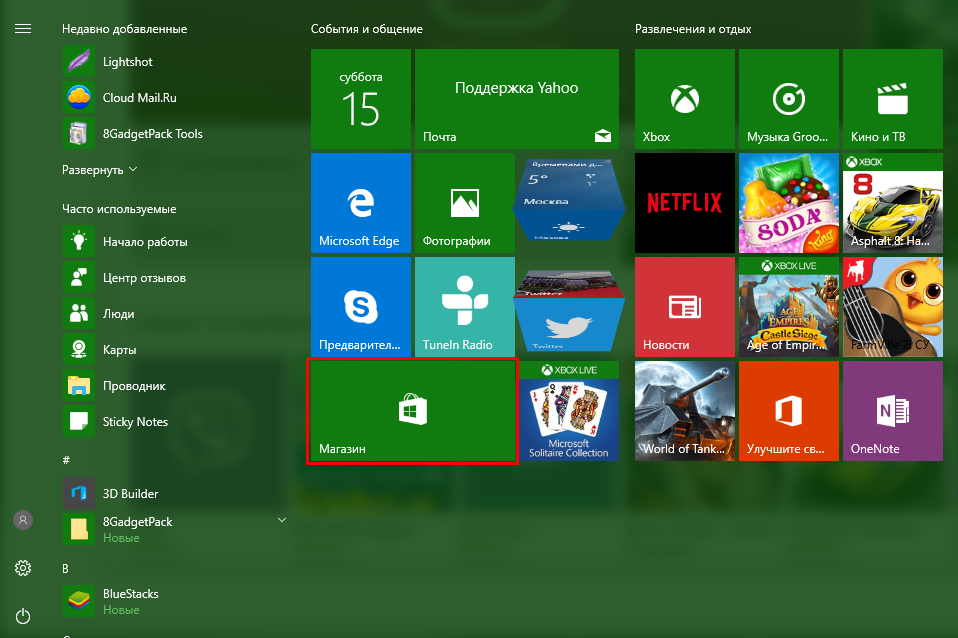This screenshot has height=638, width=958.
Task: Open Settings via the gear icon
Action: (x=23, y=568)
